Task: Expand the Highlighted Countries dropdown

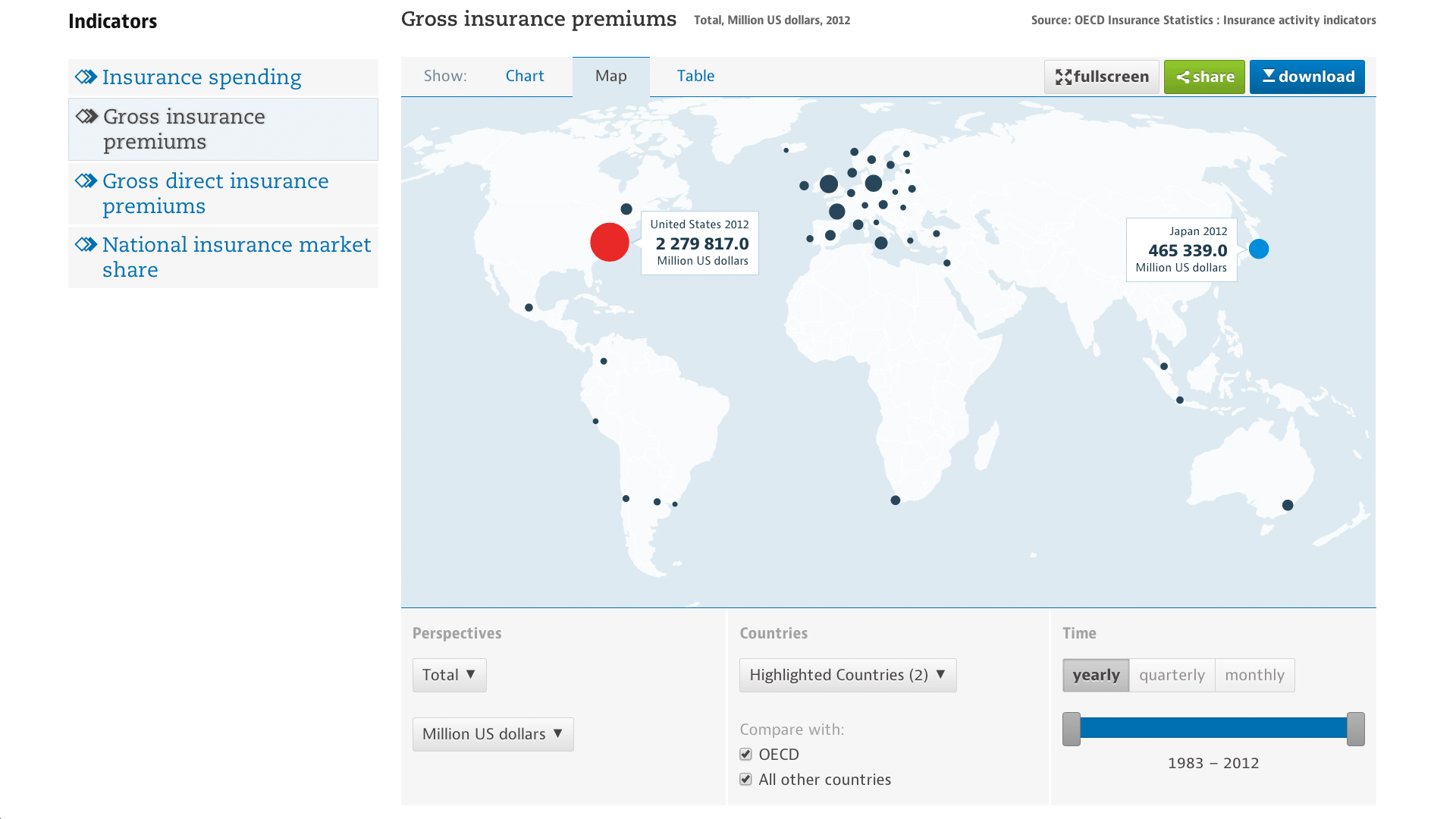Action: 847,676
